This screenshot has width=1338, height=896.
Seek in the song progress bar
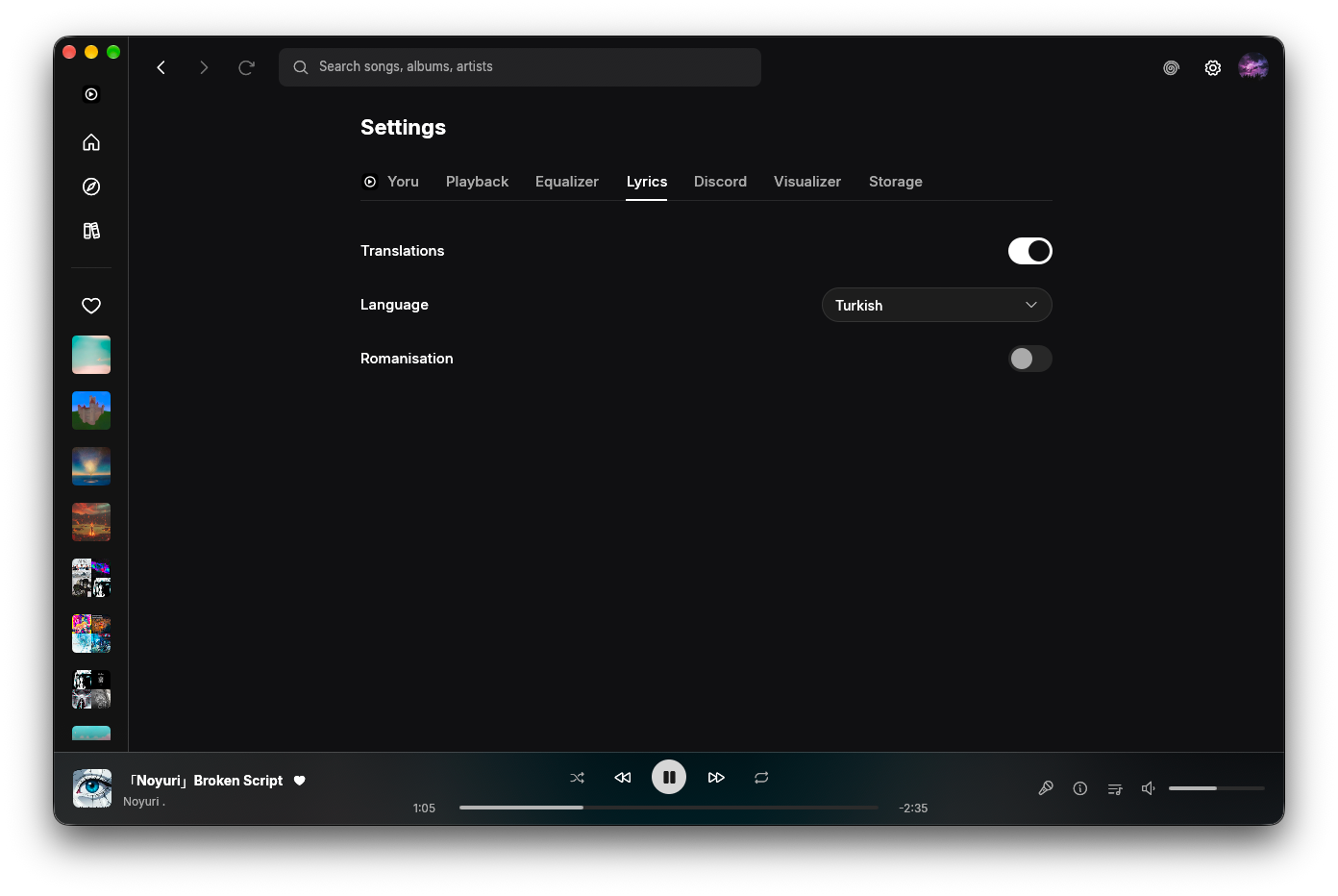[x=669, y=808]
